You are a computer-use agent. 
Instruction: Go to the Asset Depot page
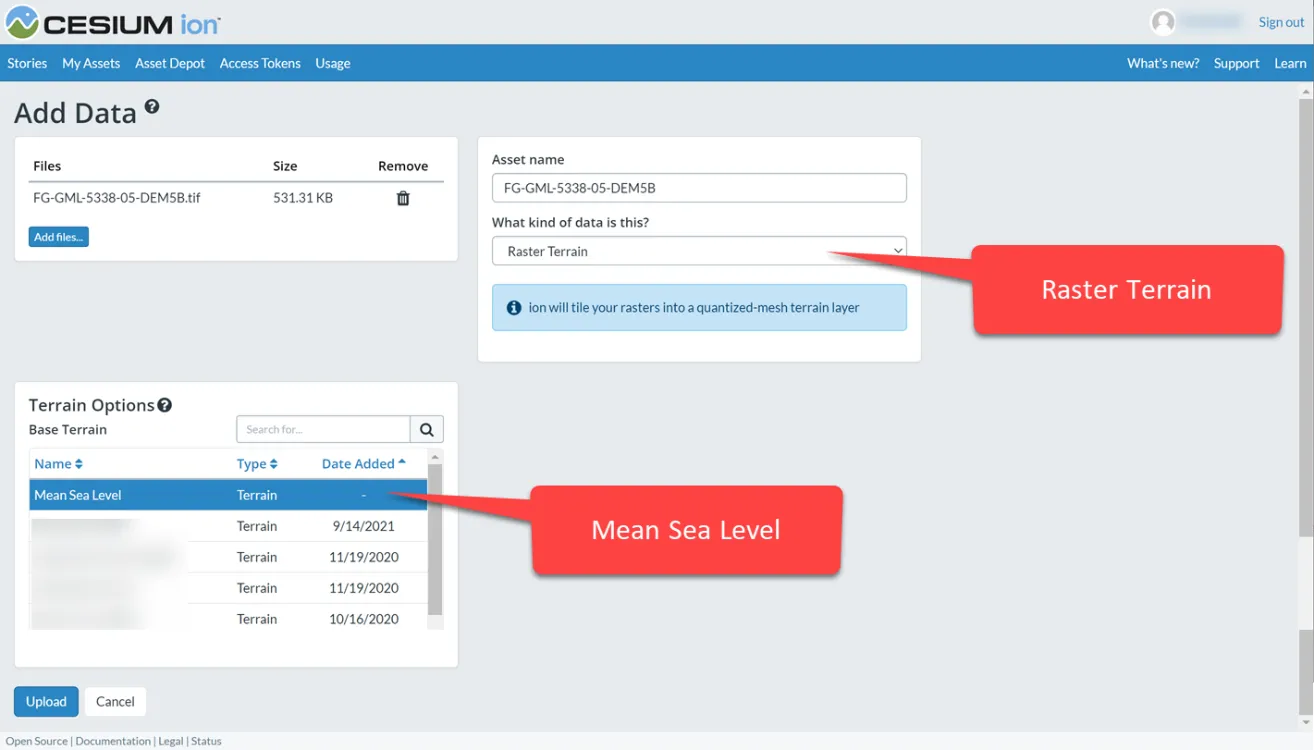[170, 63]
